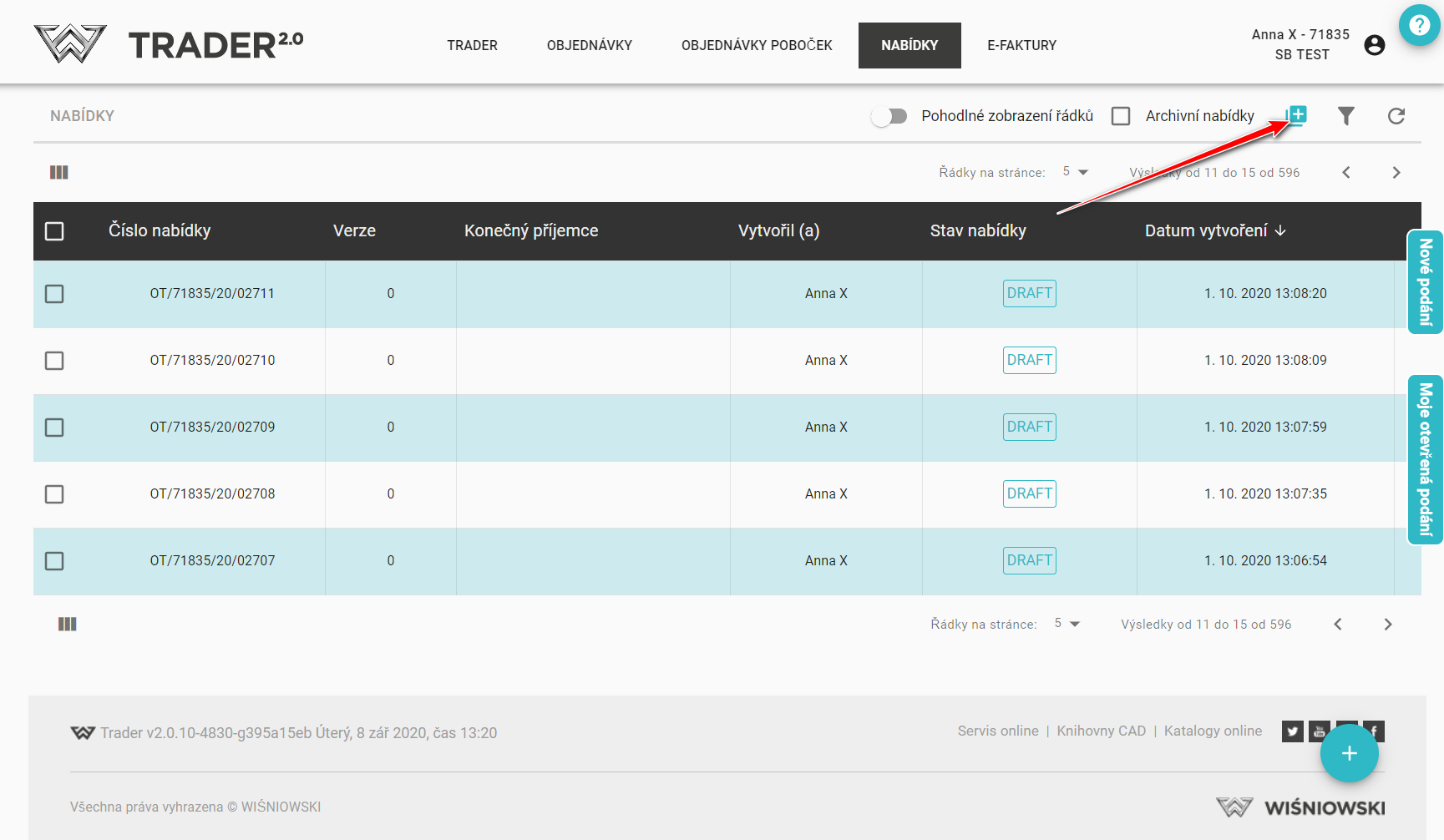Expand the bottom rows per page dropdown
1444x840 pixels.
(1067, 624)
